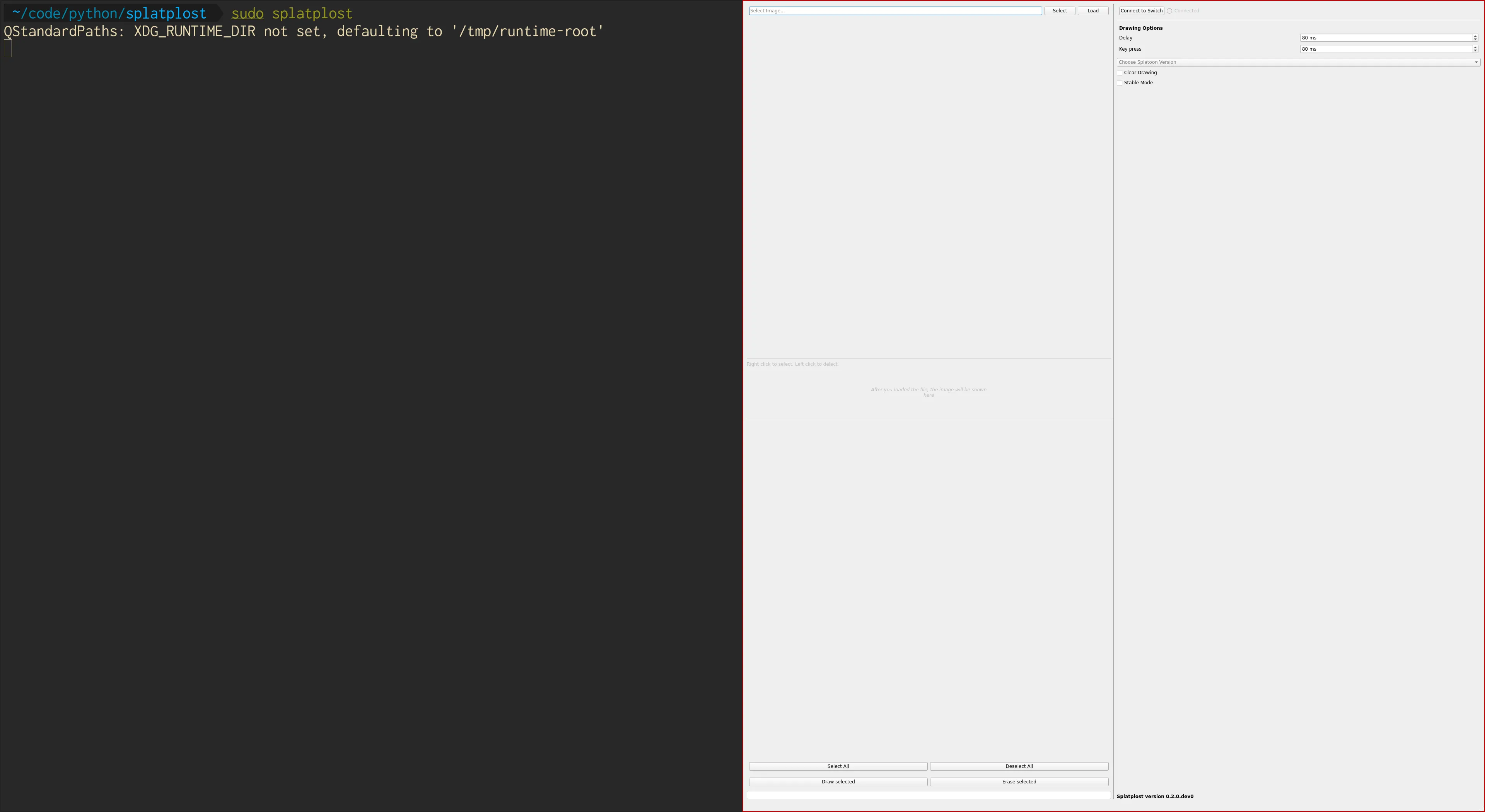Increase Key press with up arrow
1485x812 pixels.
[x=1475, y=47]
